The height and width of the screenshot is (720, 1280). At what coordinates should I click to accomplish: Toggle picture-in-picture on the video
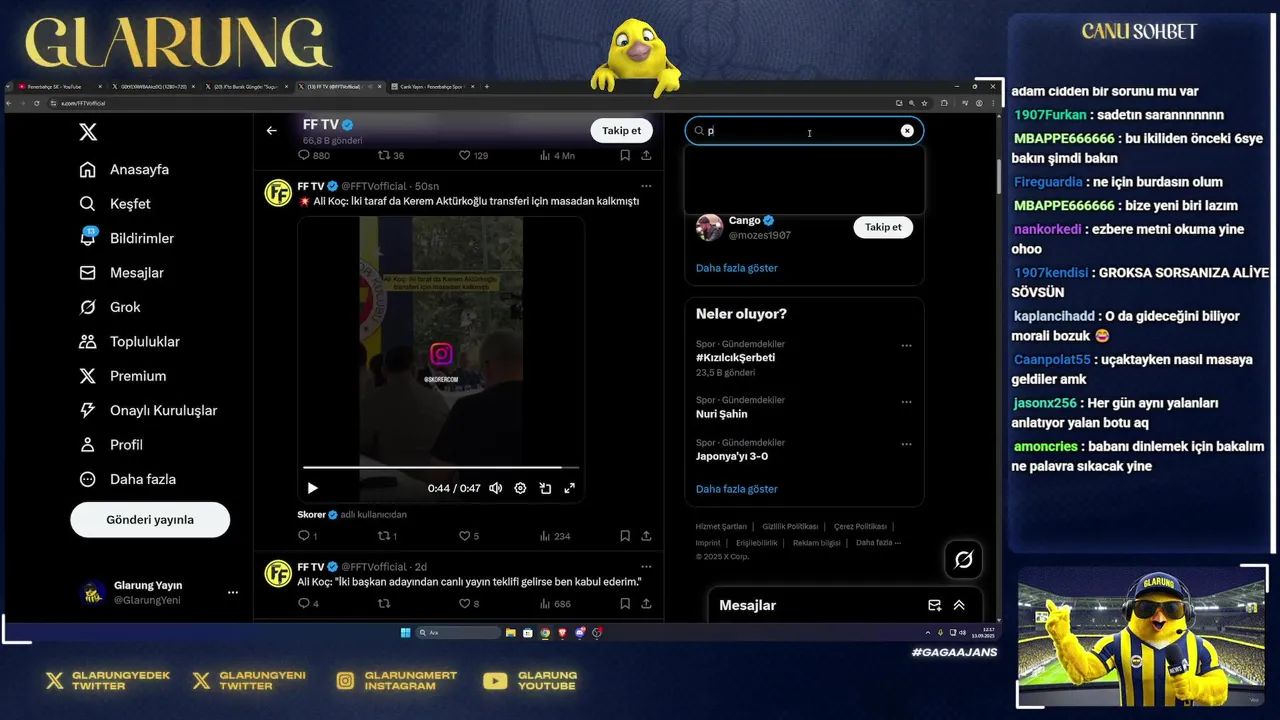click(x=545, y=488)
